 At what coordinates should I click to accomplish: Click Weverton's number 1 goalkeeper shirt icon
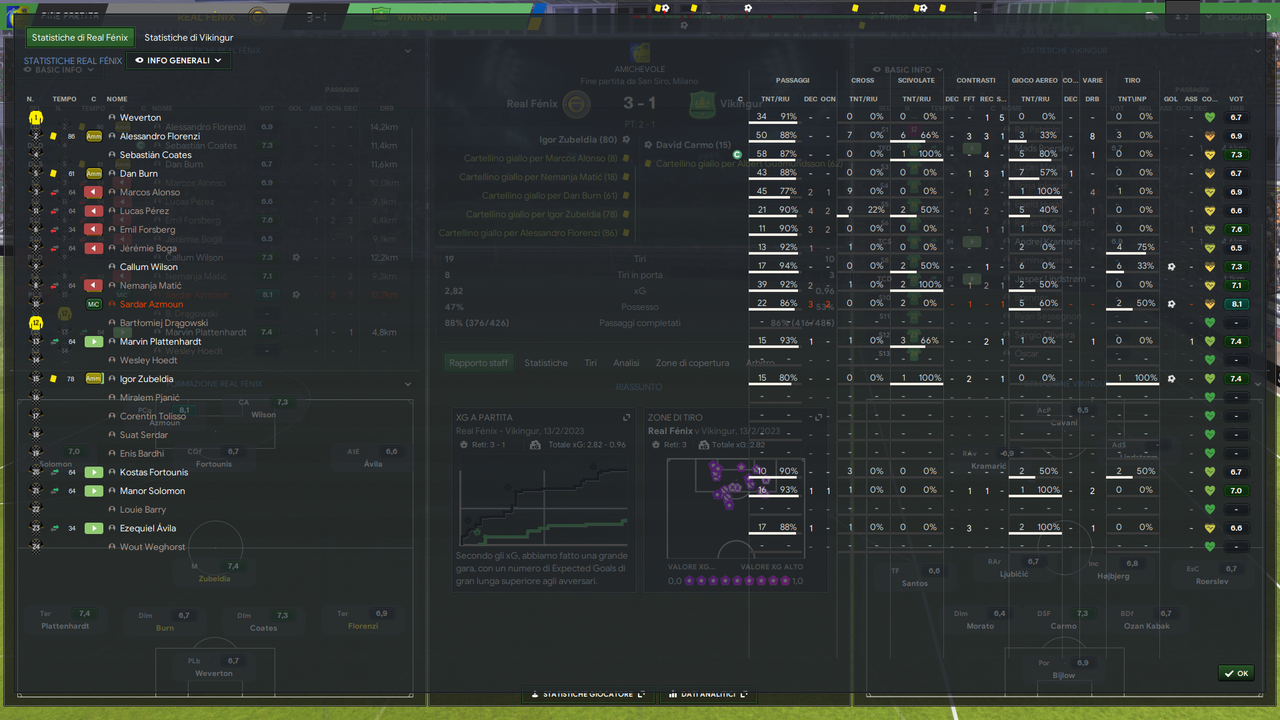[35, 118]
